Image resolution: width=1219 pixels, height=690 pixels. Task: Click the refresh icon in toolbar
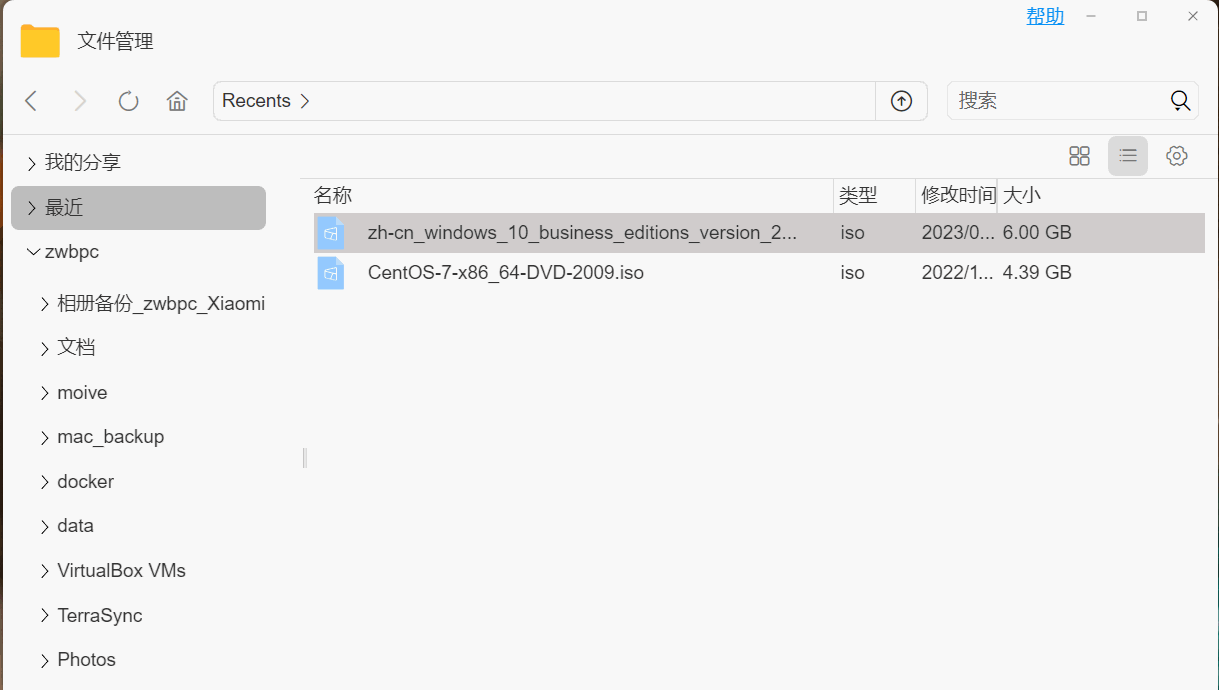click(128, 101)
